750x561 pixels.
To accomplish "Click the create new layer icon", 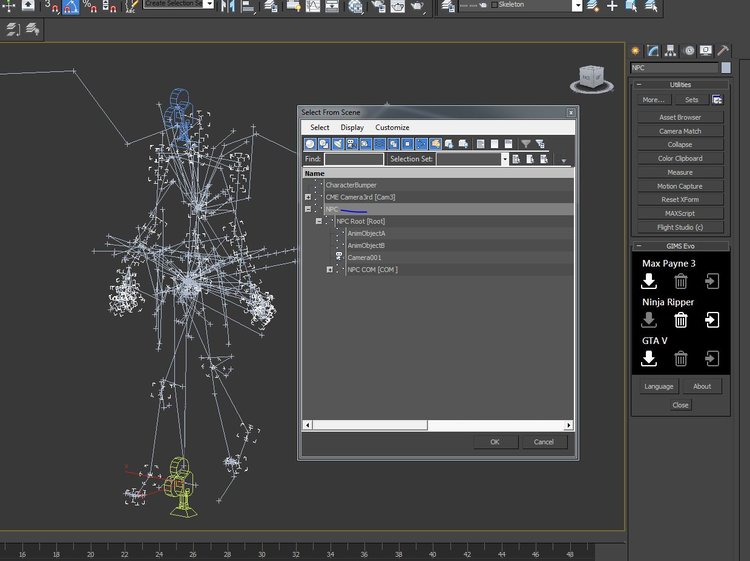I will pos(593,6).
